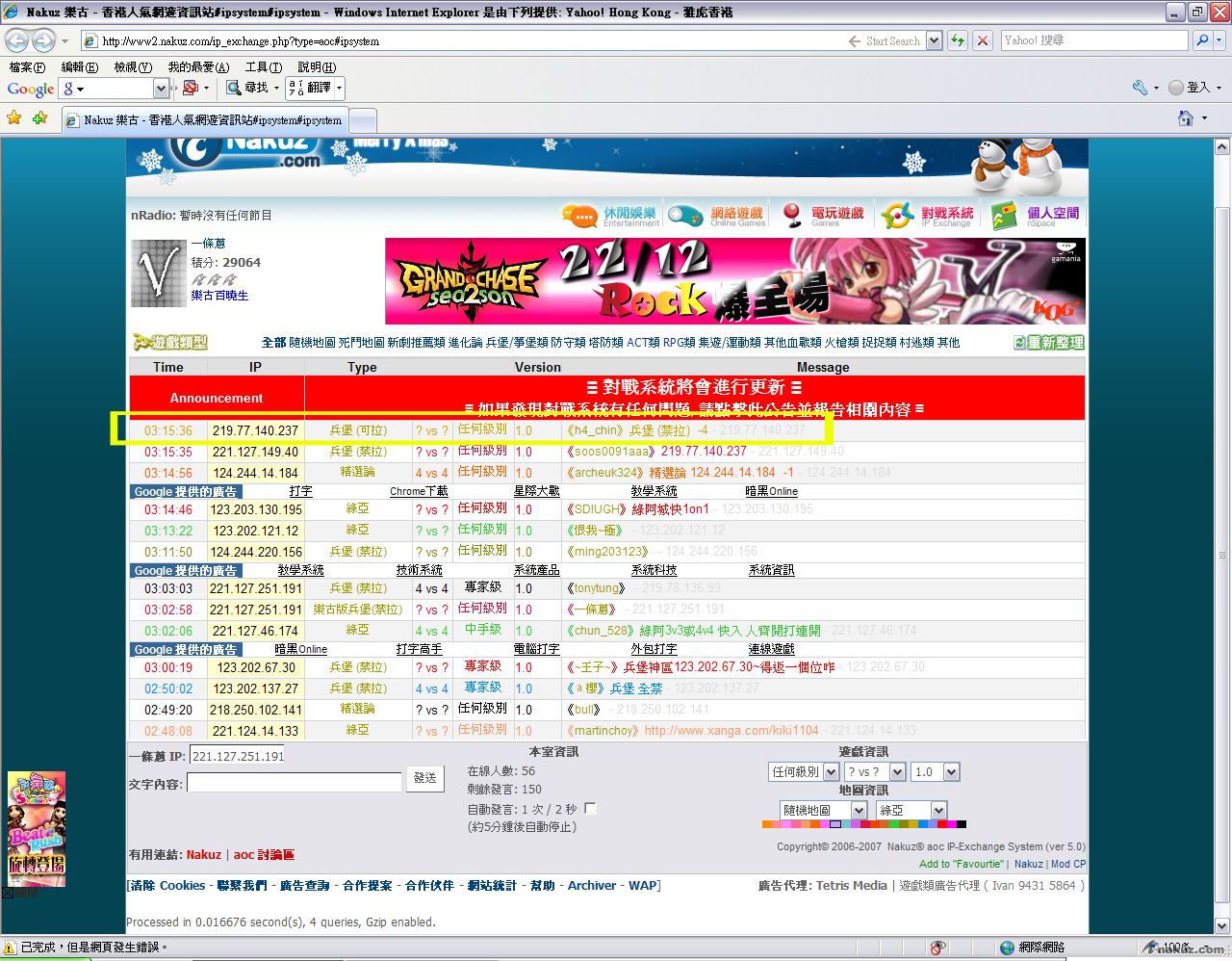Click the 文字內容 message text field
This screenshot has width=1232, height=961.
pos(294,782)
